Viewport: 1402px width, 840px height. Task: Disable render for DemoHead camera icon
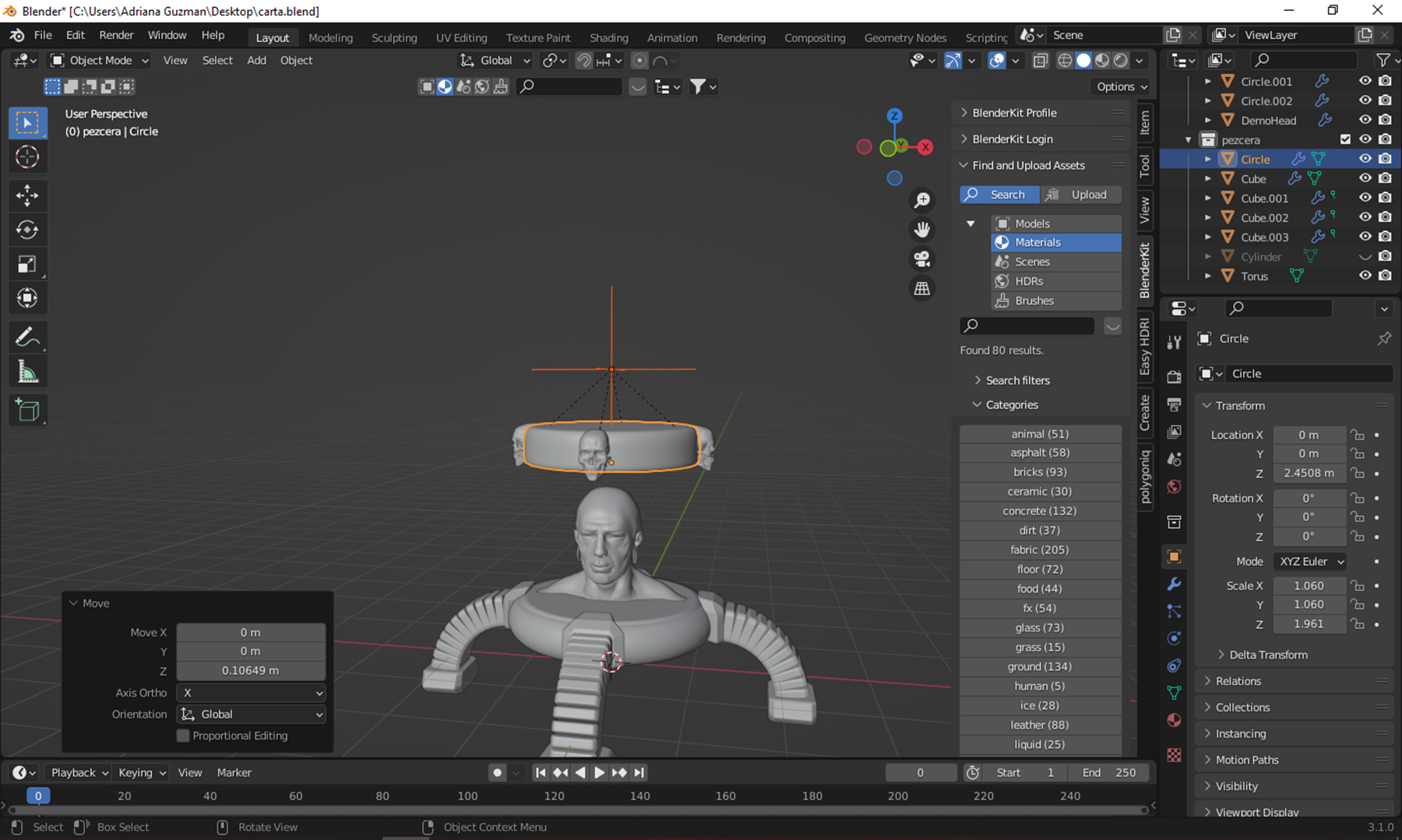coord(1385,120)
